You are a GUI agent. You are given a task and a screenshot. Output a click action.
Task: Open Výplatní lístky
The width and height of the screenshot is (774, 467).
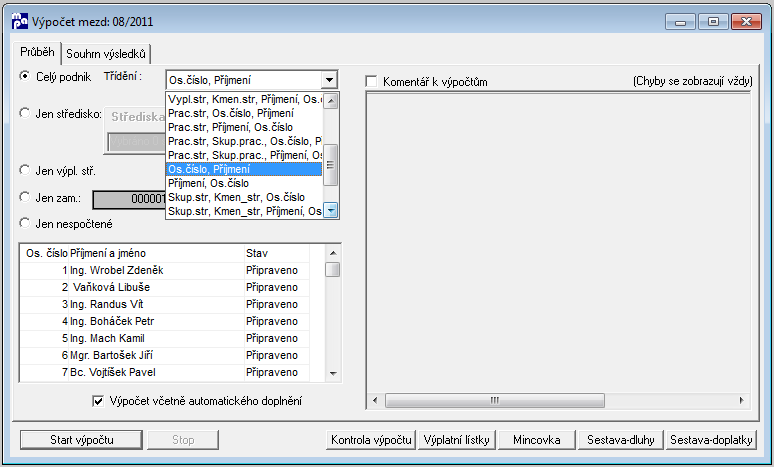pyautogui.click(x=457, y=440)
